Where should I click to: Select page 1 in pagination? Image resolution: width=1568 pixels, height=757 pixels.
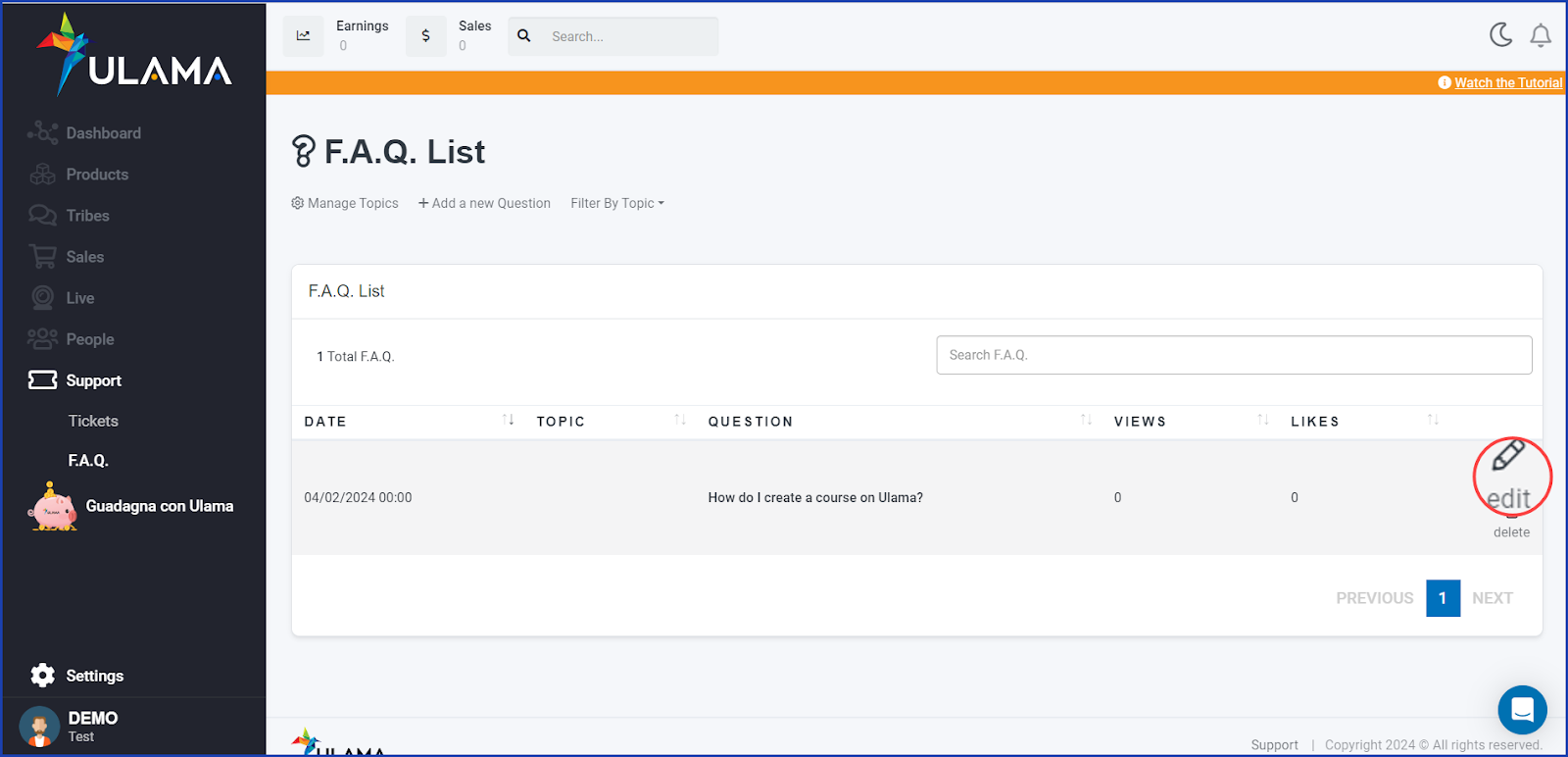[1443, 598]
